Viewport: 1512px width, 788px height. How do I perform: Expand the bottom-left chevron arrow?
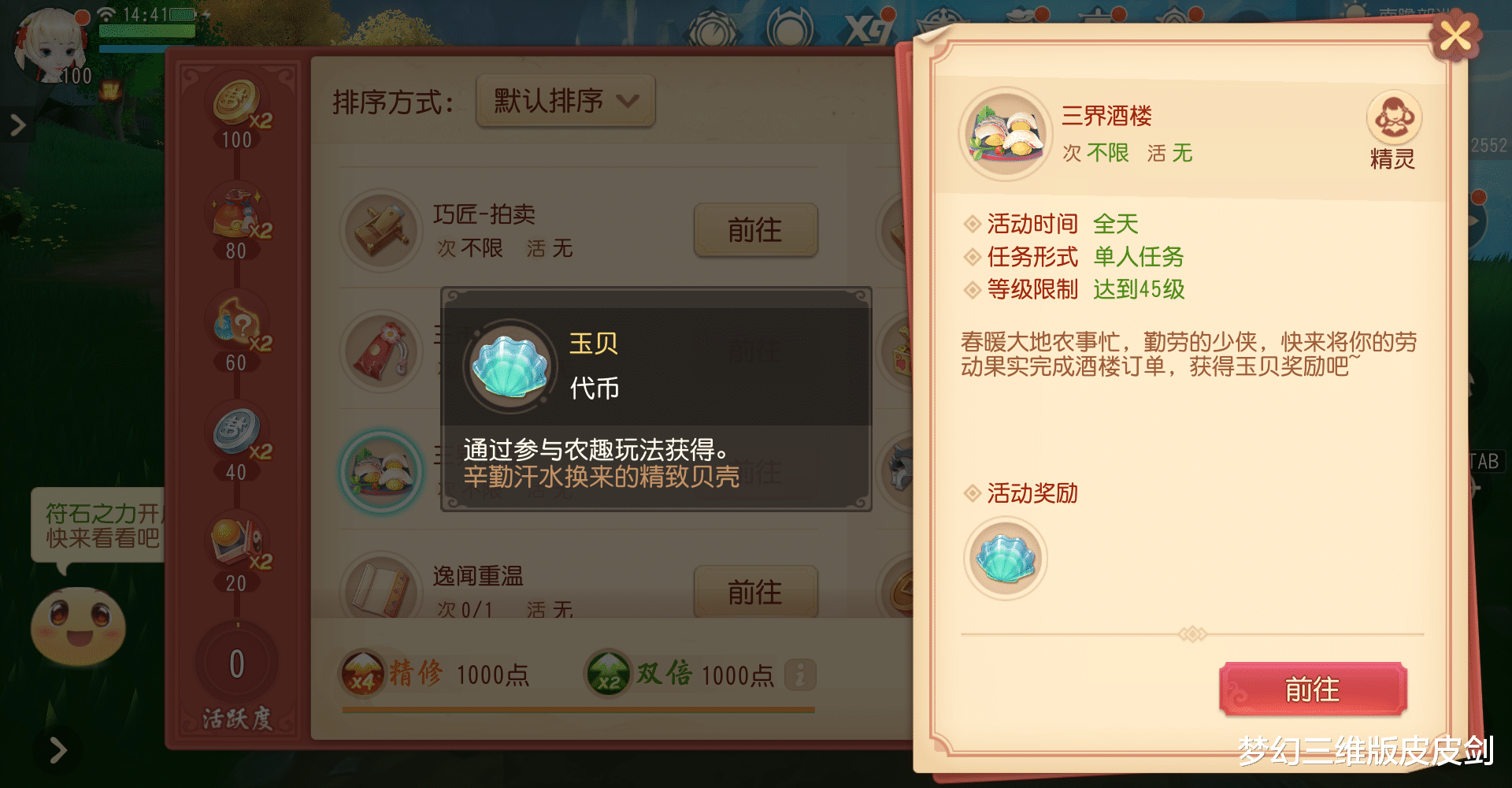click(57, 750)
